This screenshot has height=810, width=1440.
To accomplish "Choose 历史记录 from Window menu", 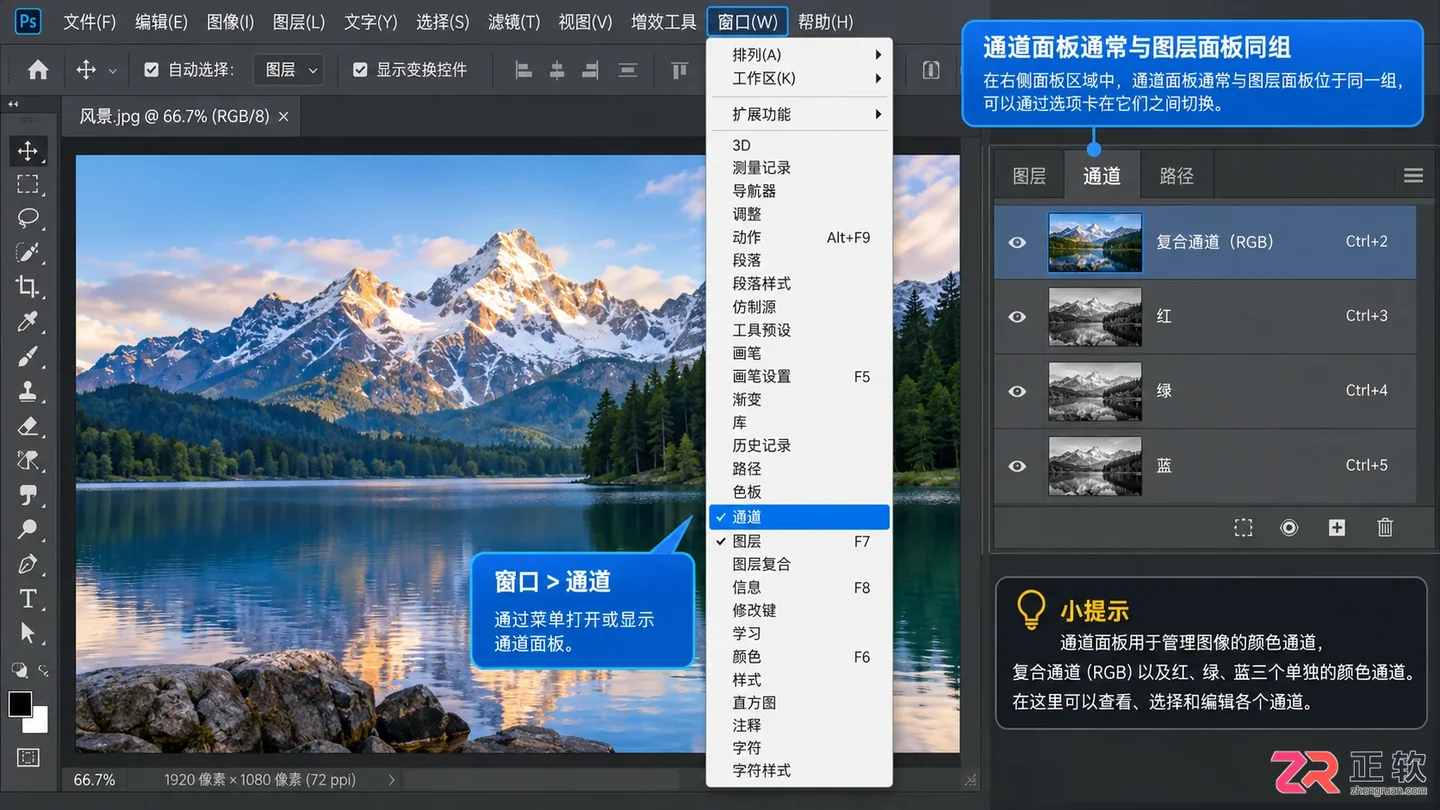I will coord(799,445).
